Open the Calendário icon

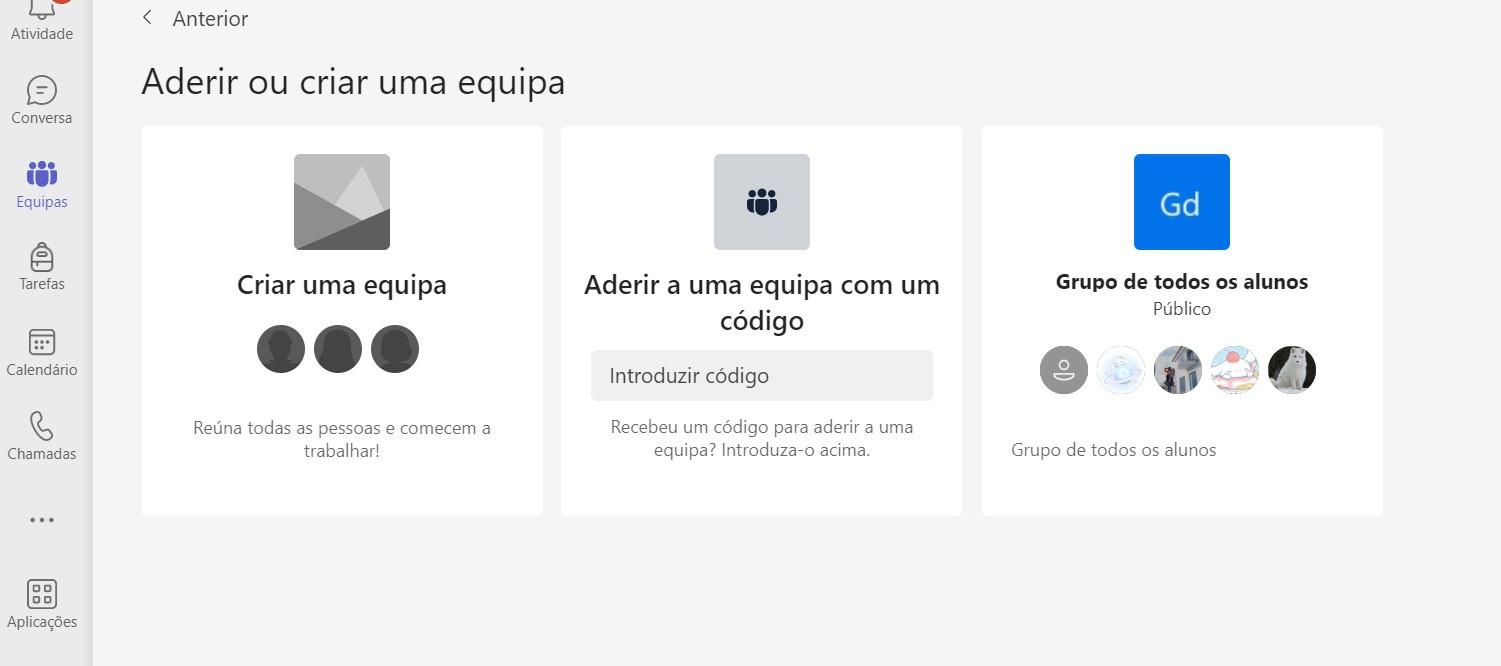tap(41, 343)
